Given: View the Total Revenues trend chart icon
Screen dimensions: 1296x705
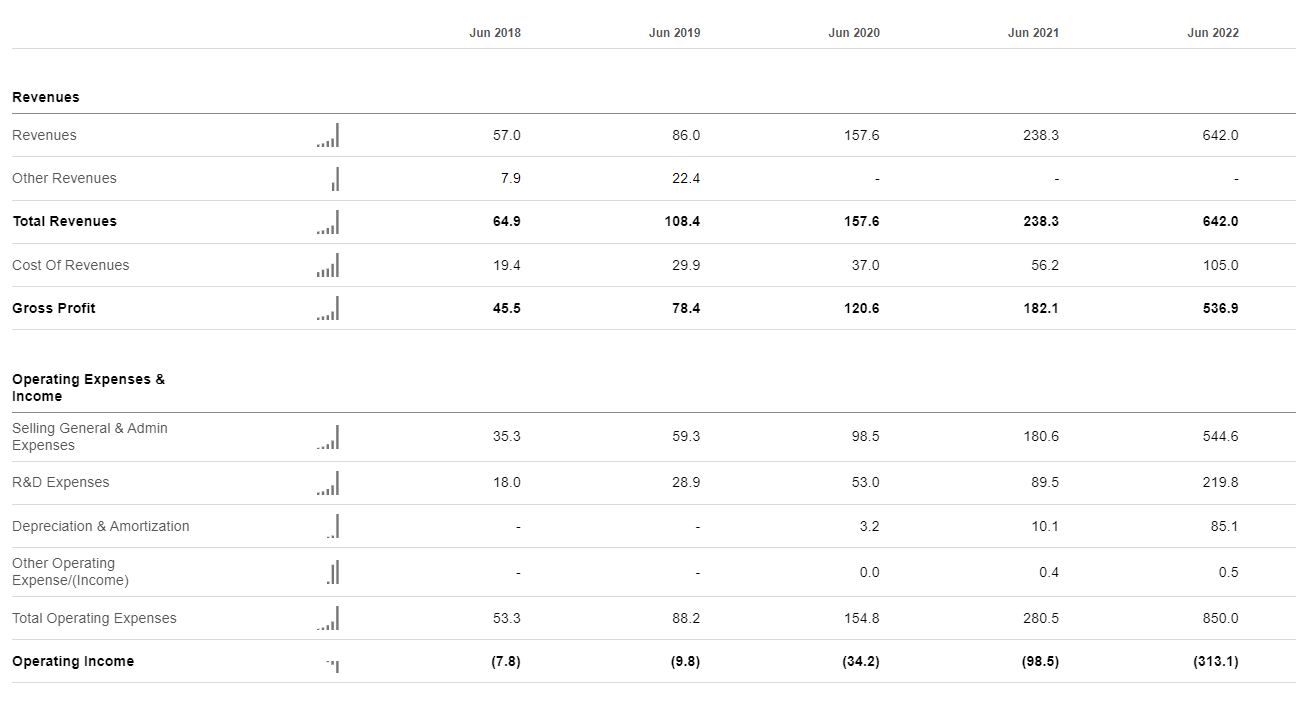Looking at the screenshot, I should pos(328,222).
